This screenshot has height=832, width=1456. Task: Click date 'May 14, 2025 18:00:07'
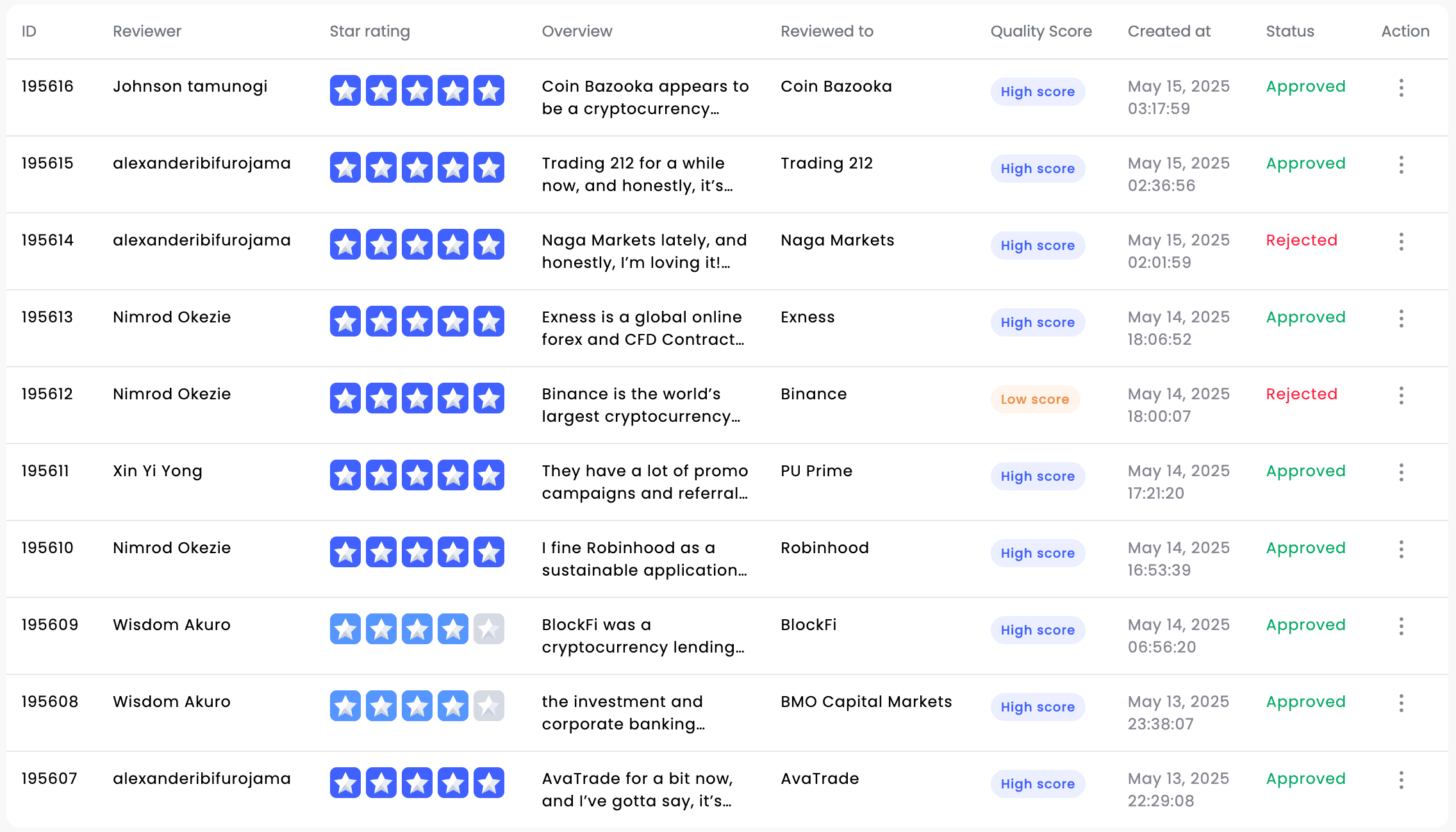1179,405
